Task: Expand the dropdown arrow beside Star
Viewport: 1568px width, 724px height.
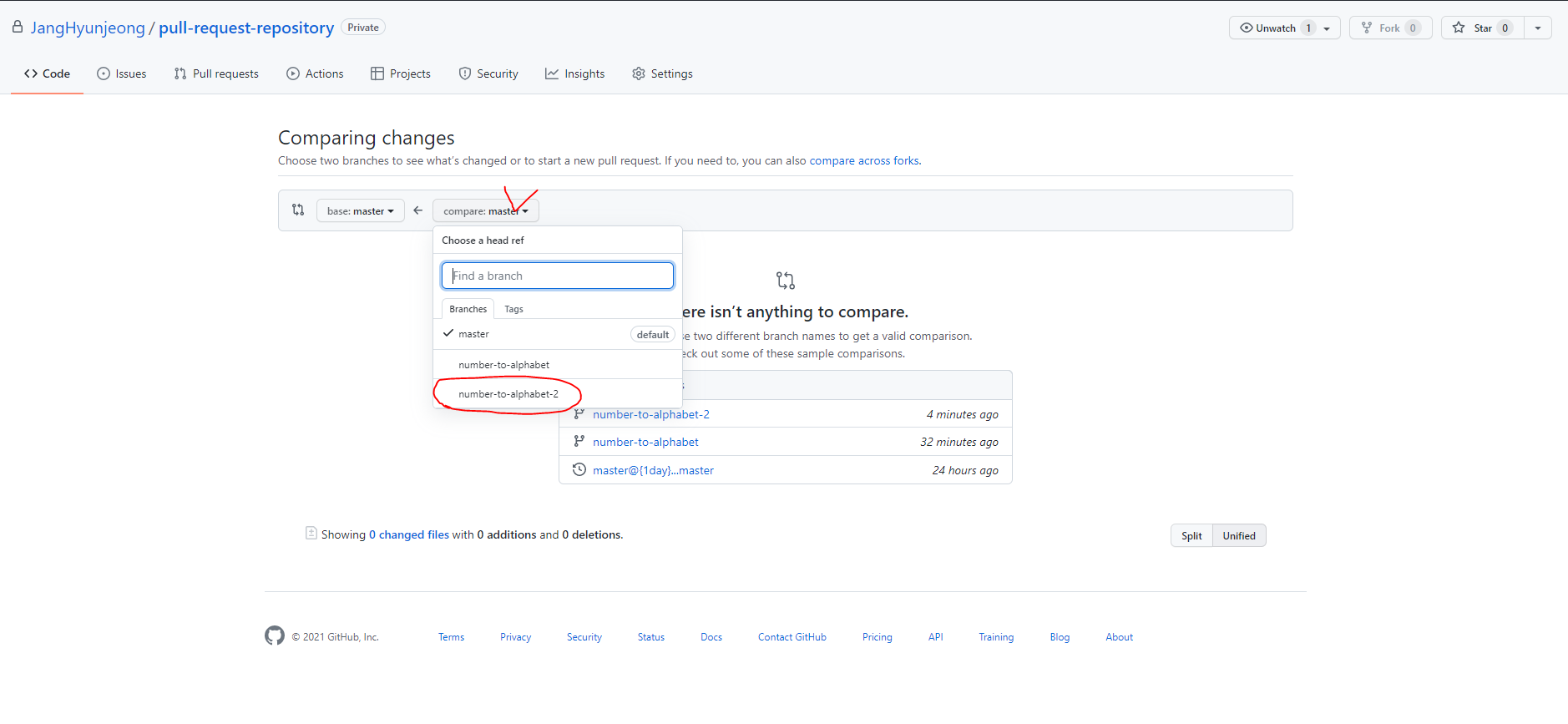Action: pos(1538,28)
